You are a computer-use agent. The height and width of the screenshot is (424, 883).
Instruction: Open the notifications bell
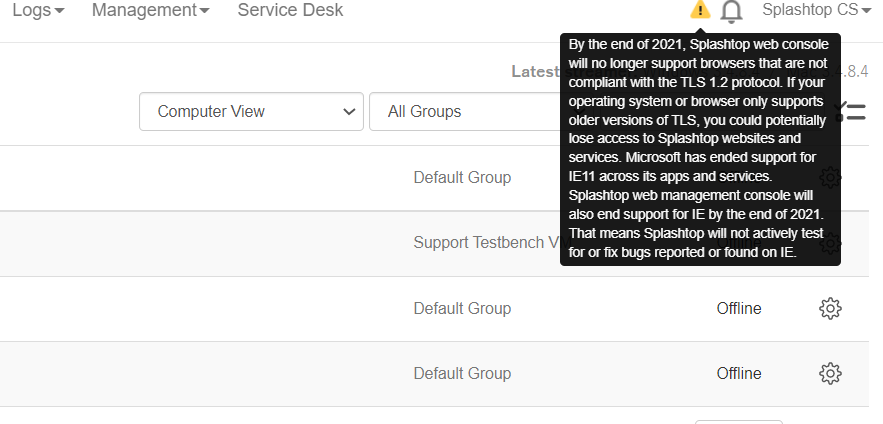732,11
